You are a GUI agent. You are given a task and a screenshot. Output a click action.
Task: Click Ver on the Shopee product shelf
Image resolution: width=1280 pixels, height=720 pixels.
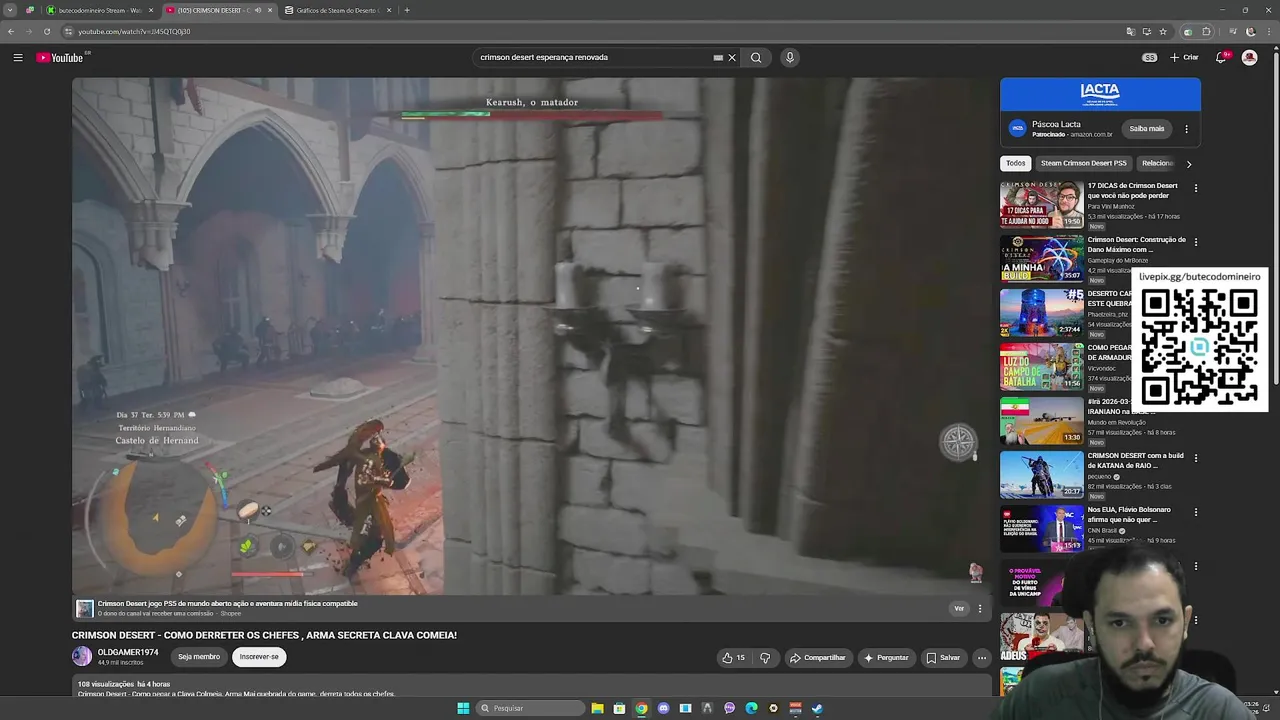[x=959, y=608]
